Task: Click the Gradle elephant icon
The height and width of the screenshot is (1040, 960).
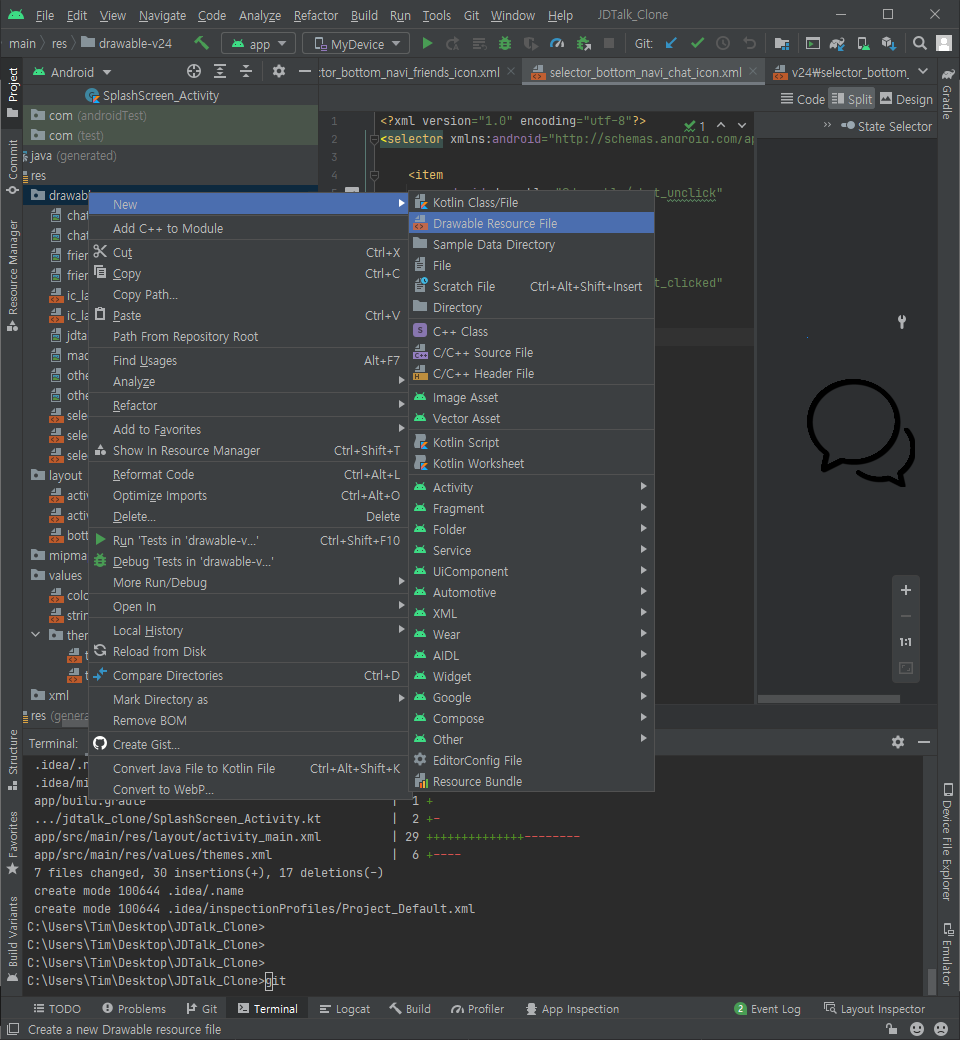Action: [x=948, y=75]
